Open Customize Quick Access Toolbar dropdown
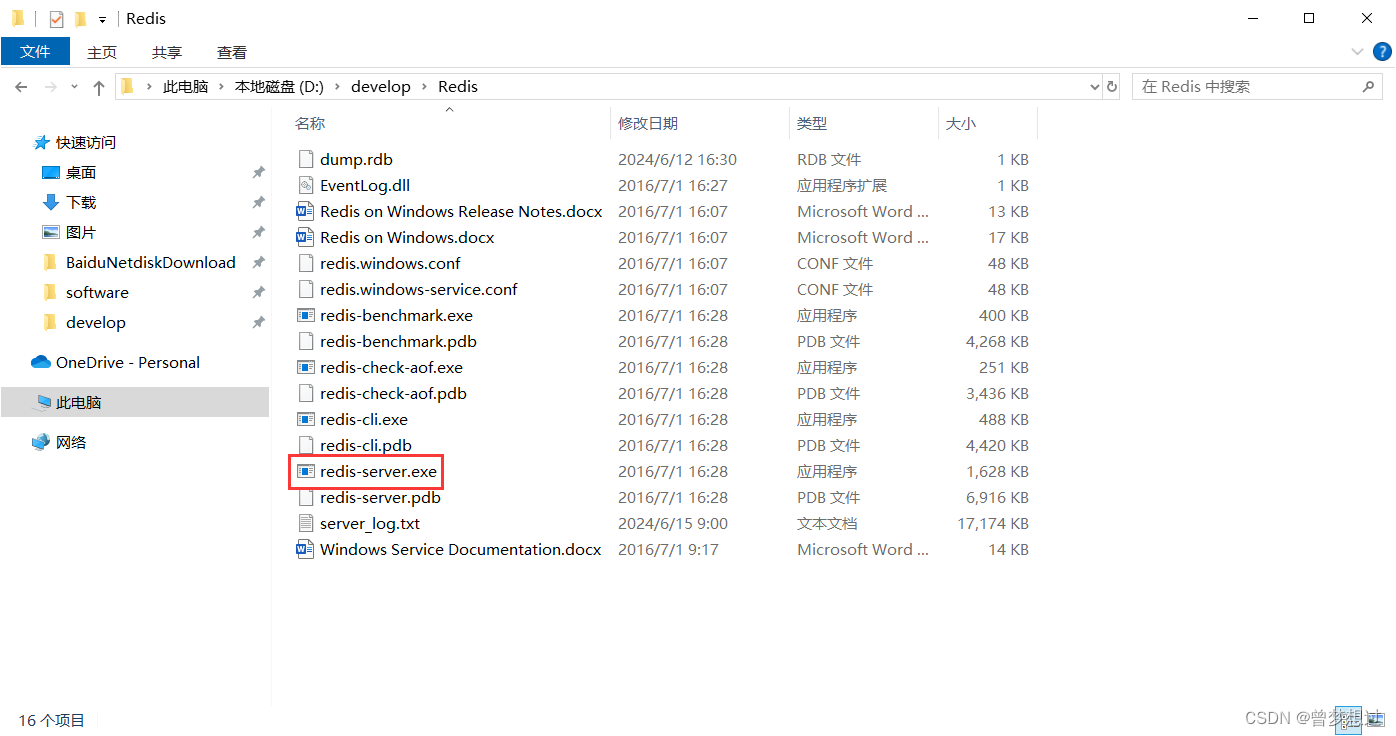The image size is (1396, 736). (x=102, y=20)
